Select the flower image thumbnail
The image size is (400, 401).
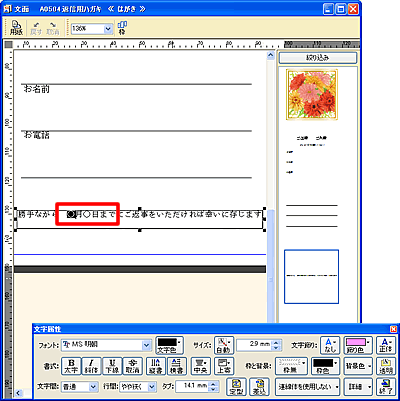(x=312, y=95)
